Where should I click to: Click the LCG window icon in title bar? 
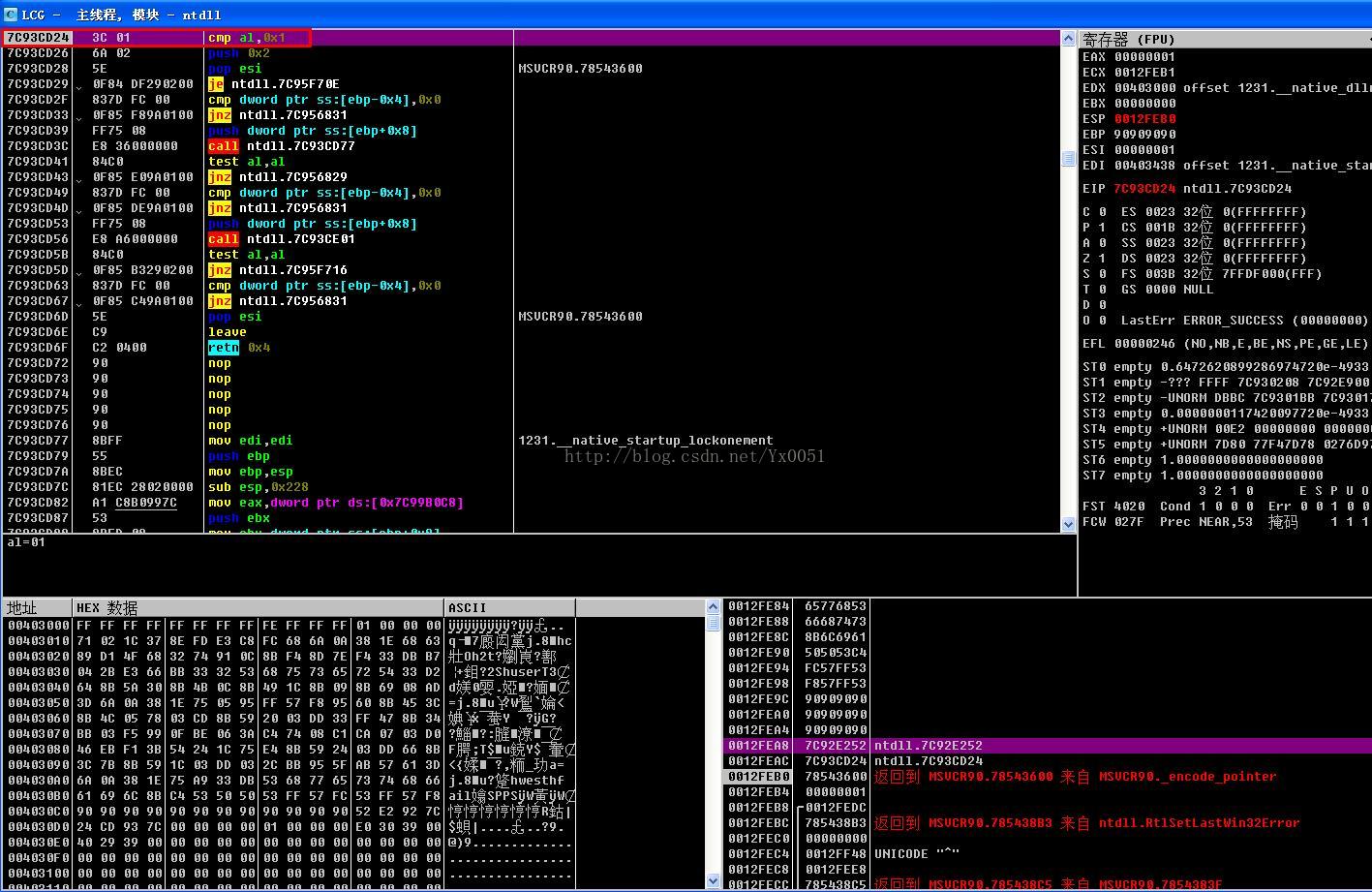coord(11,14)
